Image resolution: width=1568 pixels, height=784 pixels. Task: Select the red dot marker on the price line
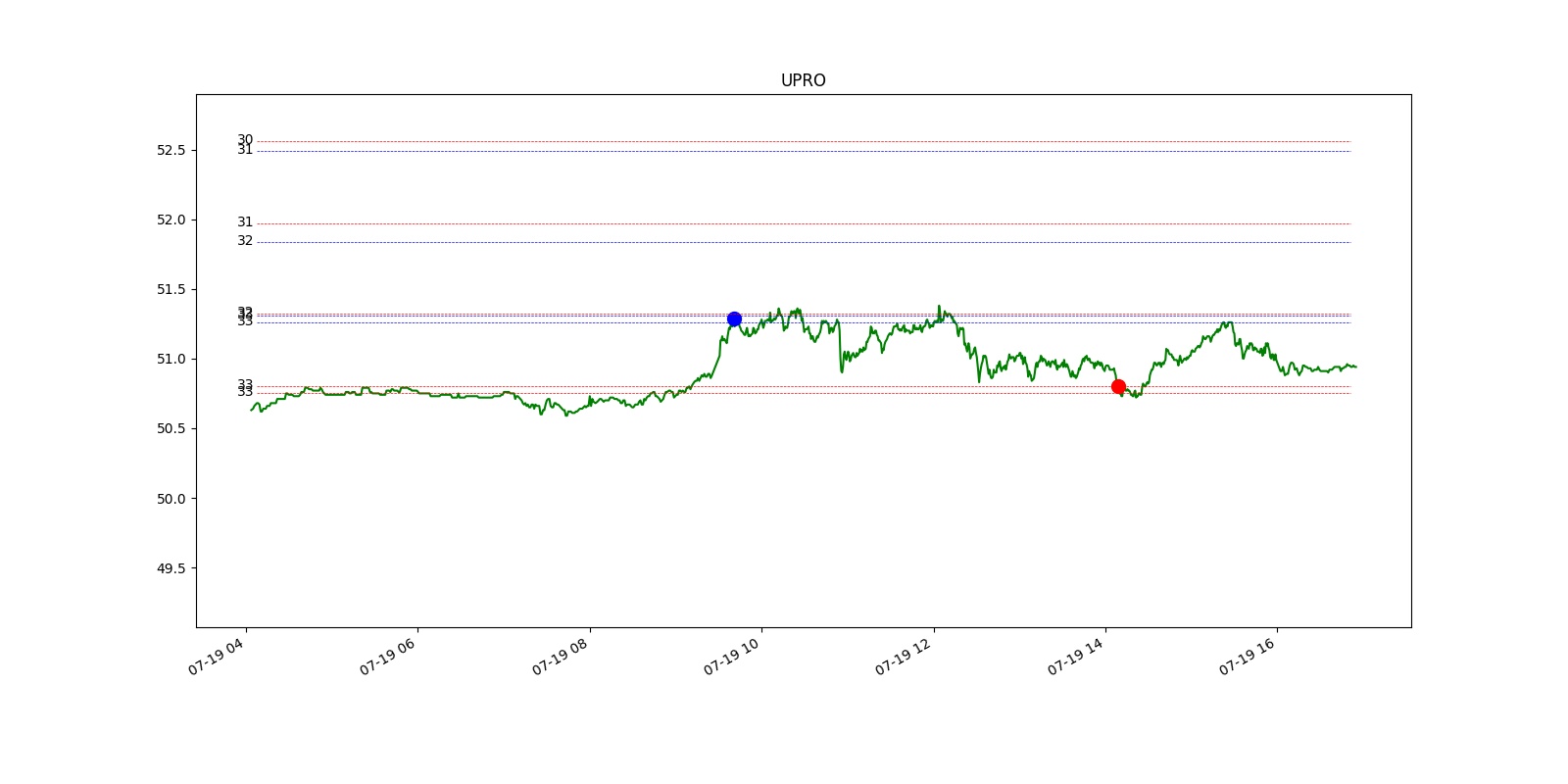(1118, 386)
